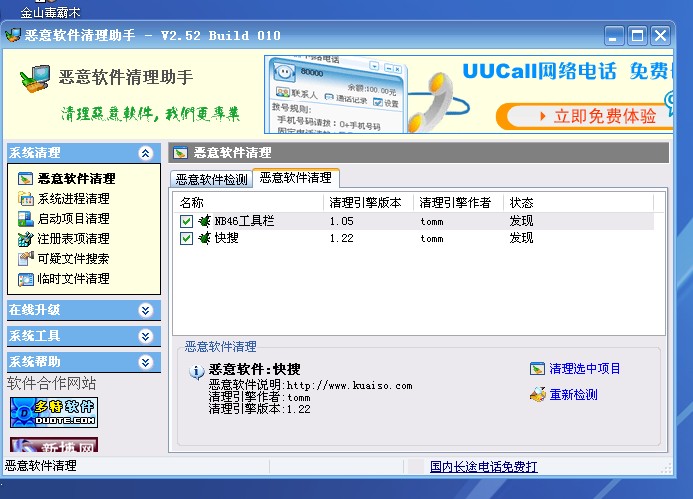The image size is (693, 499).
Task: Click 发现 status in NB46工具栏 row
Action: [522, 221]
